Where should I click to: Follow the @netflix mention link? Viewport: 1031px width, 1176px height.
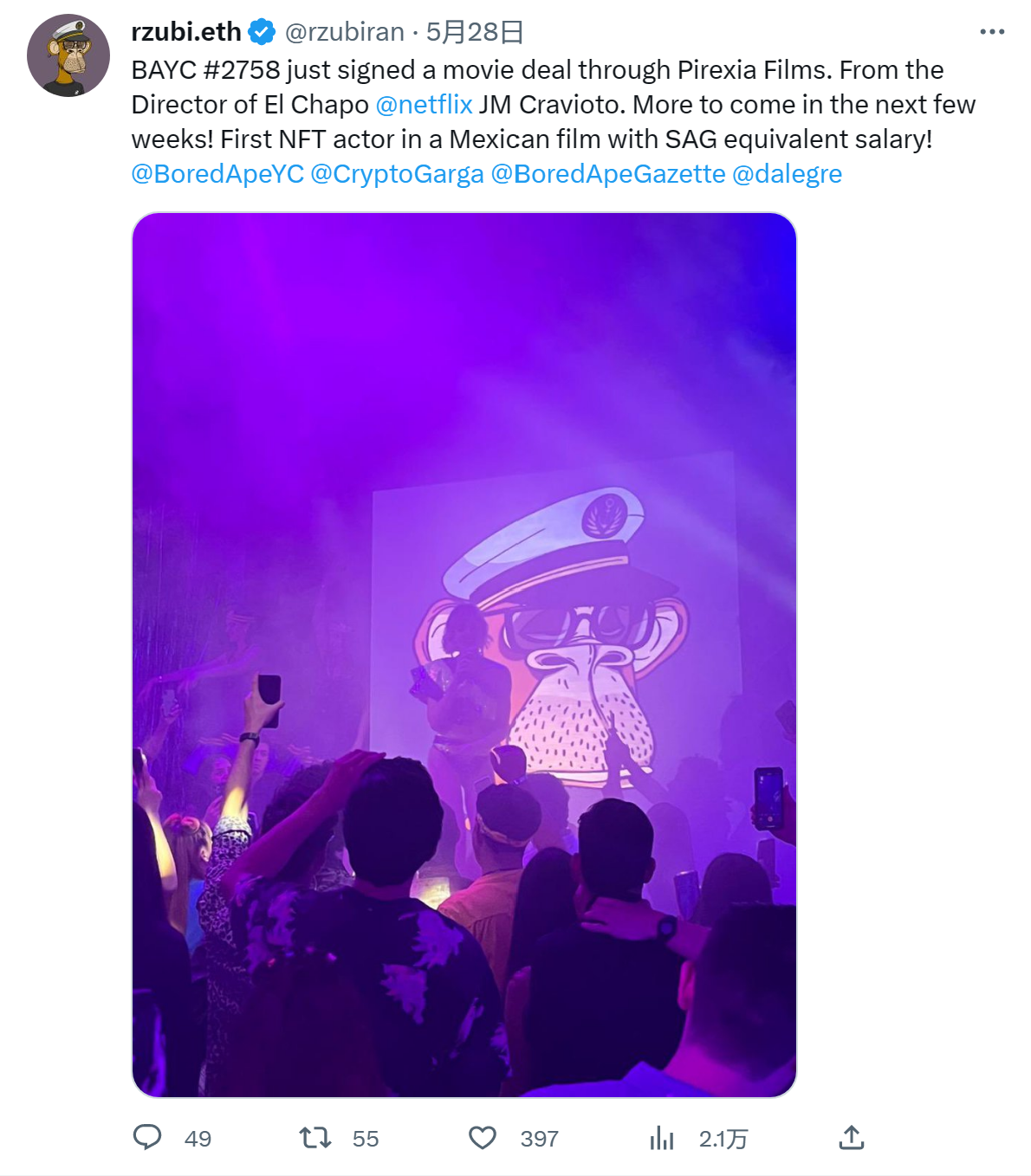(424, 105)
